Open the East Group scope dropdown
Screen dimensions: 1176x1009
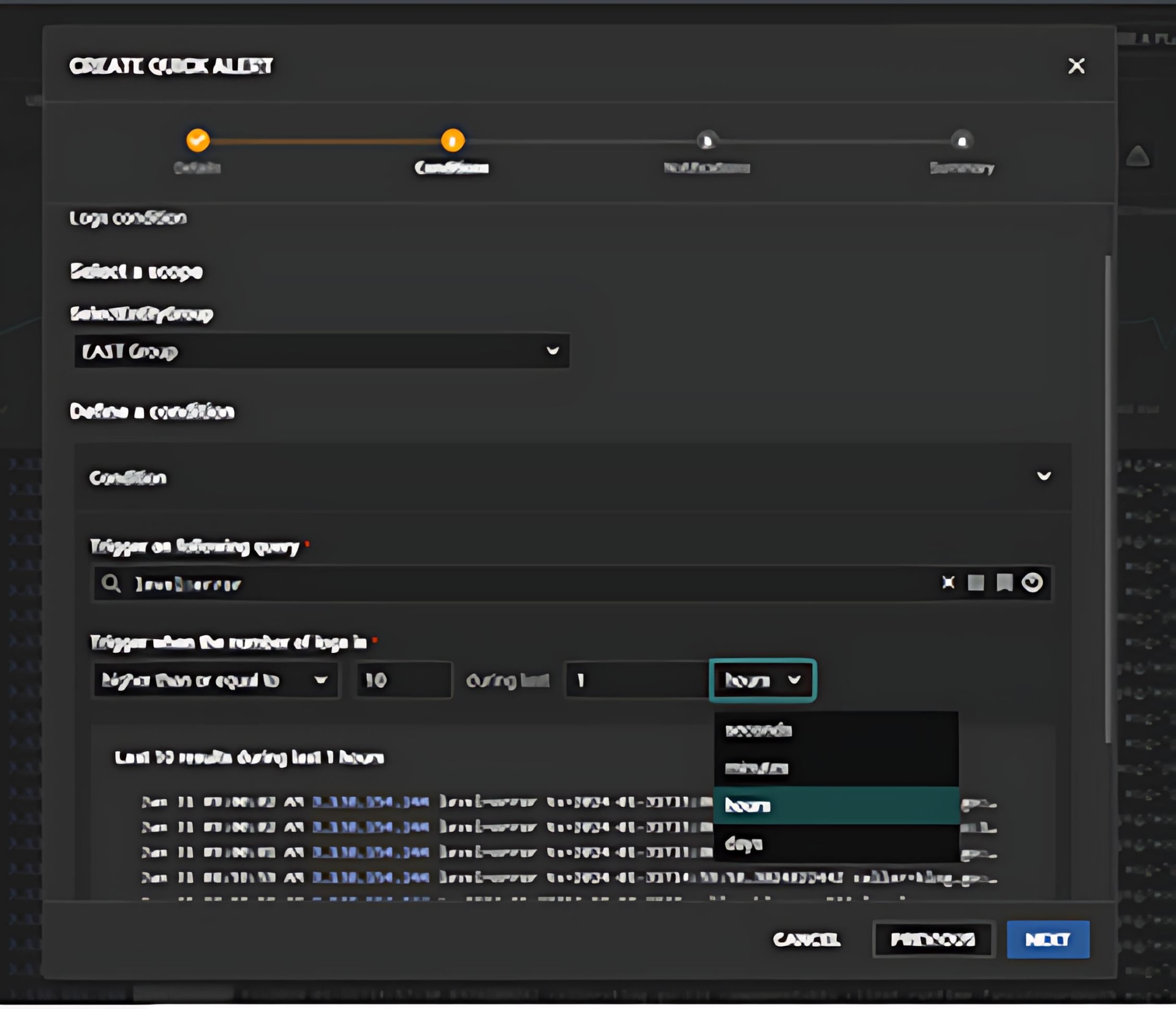coord(322,351)
